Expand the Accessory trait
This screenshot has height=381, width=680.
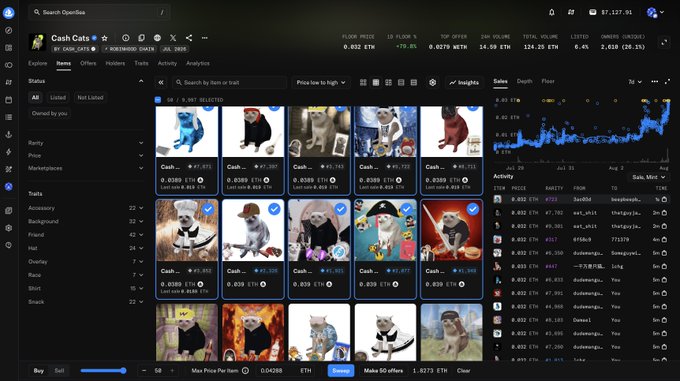(x=85, y=208)
